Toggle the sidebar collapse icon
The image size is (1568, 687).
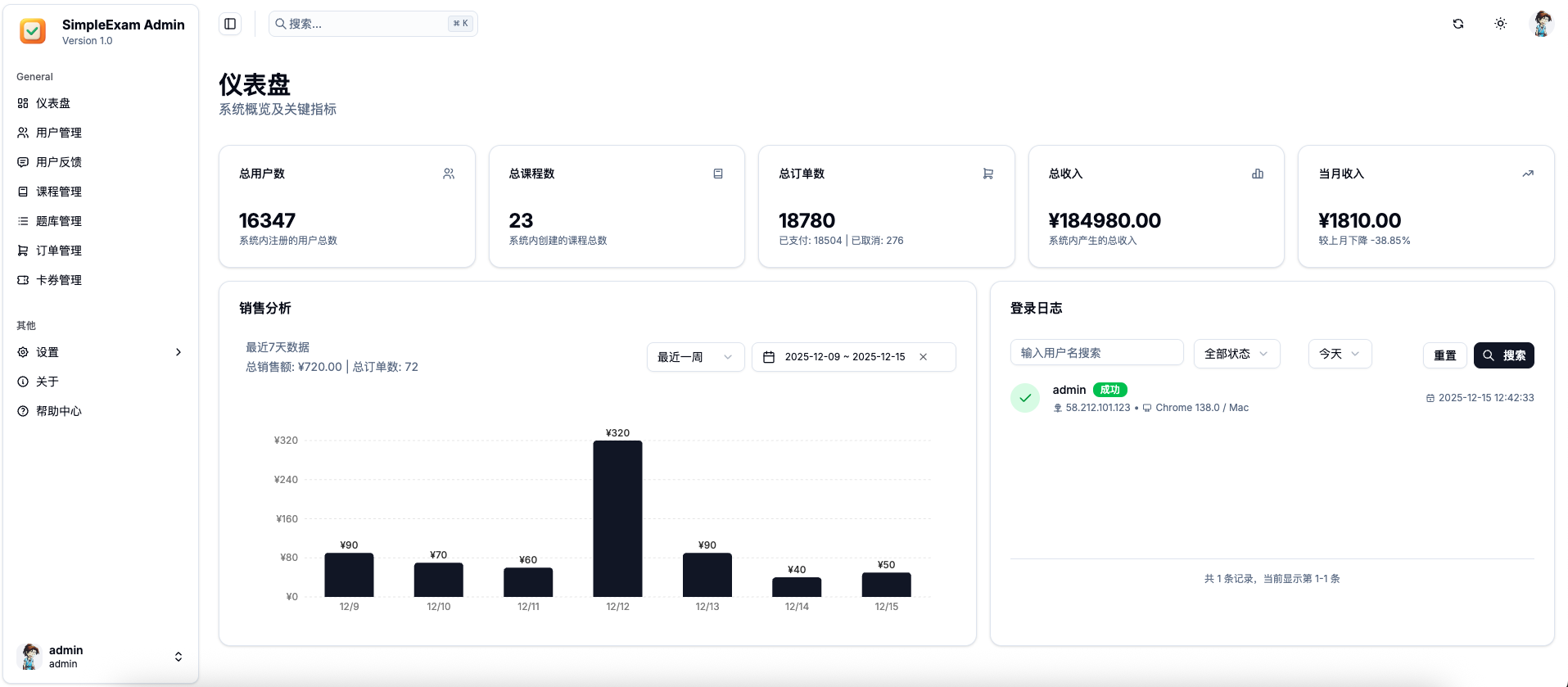230,24
